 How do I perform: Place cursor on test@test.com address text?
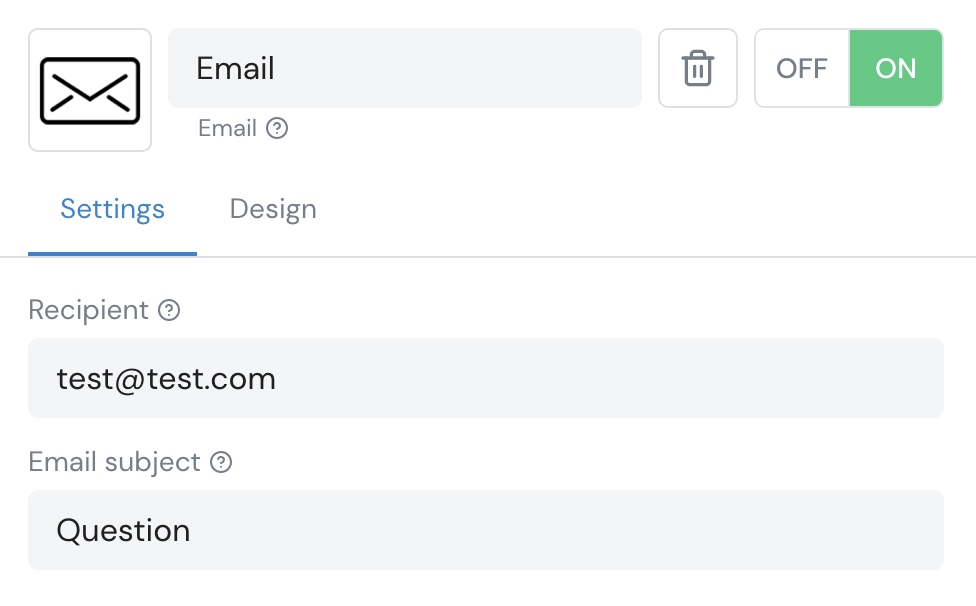point(166,378)
